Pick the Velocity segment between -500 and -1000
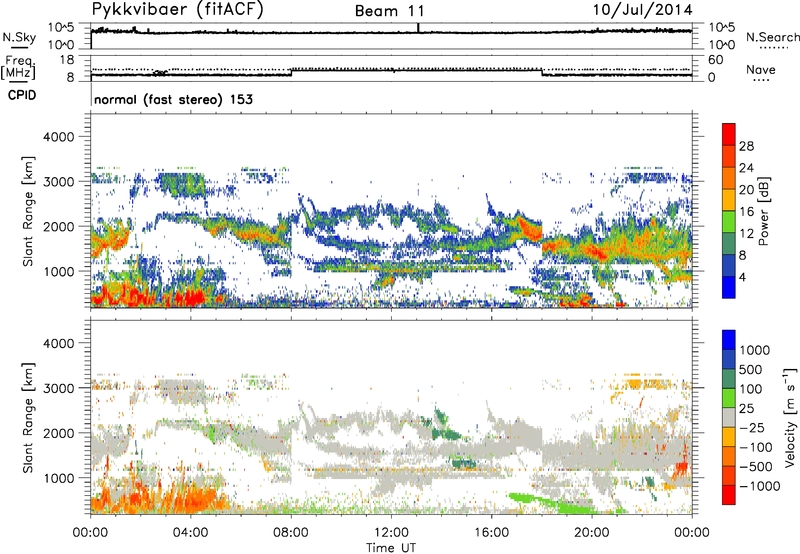800x554 pixels. (729, 475)
